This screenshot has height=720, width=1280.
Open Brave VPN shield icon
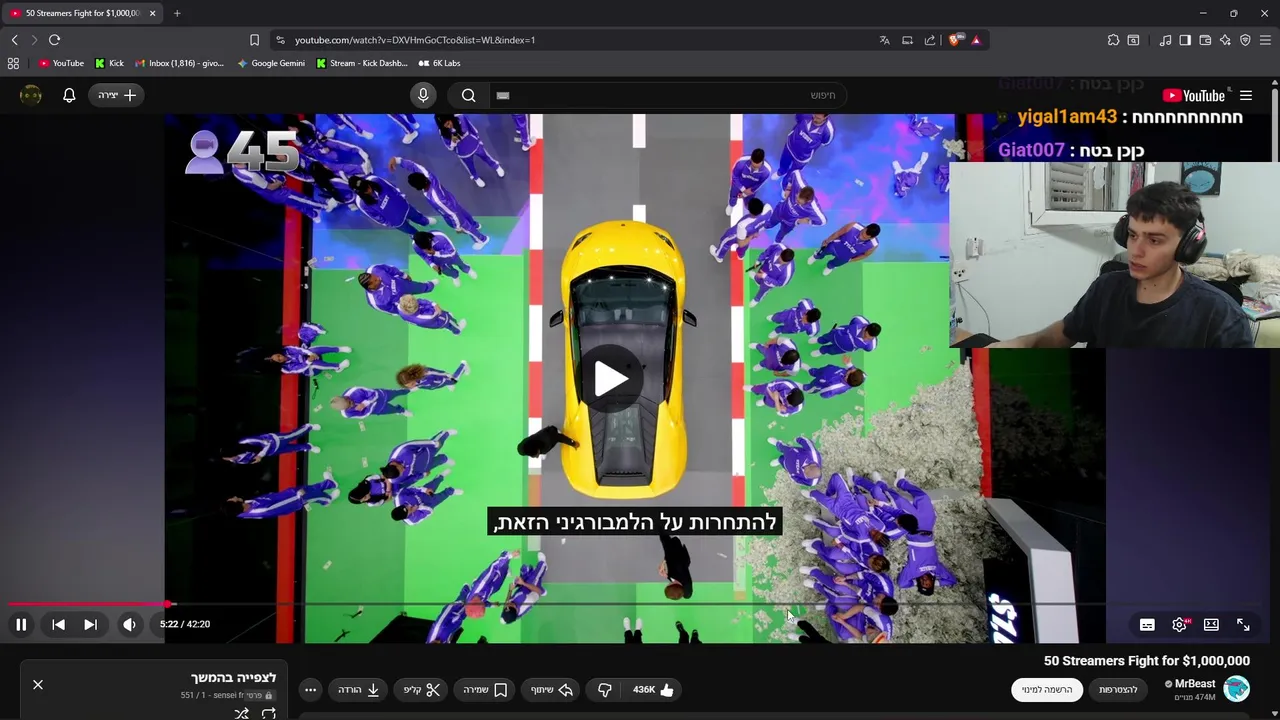point(1245,40)
